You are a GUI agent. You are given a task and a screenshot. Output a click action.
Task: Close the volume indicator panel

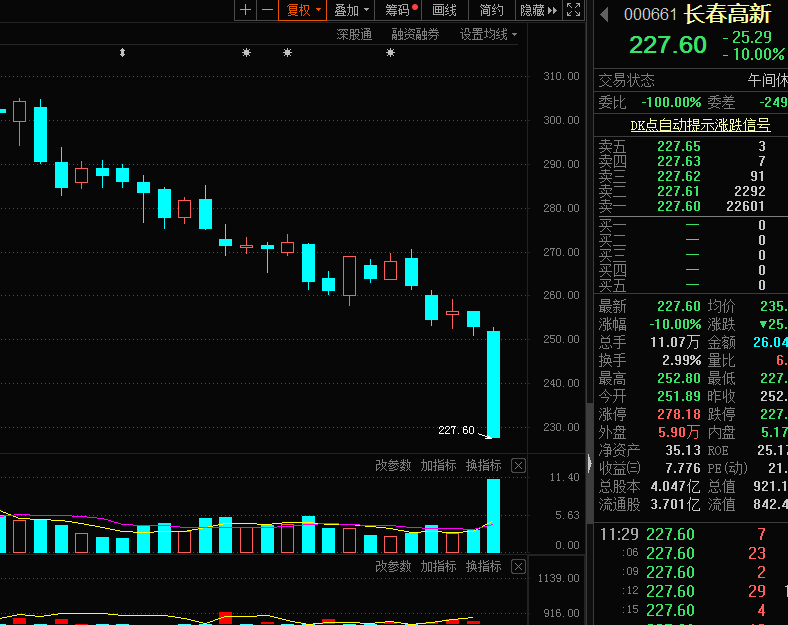point(518,466)
